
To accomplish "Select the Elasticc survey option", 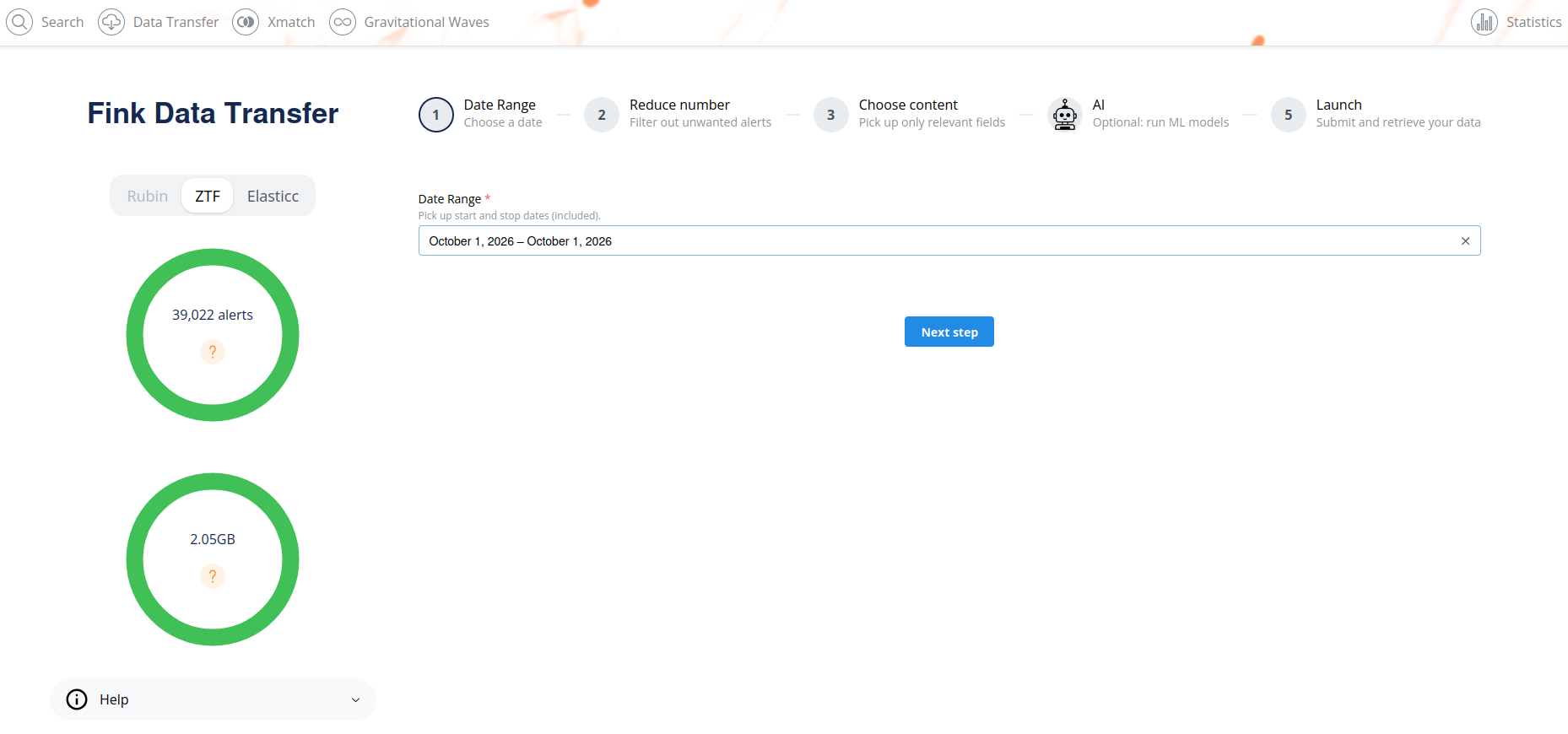I will coord(273,196).
